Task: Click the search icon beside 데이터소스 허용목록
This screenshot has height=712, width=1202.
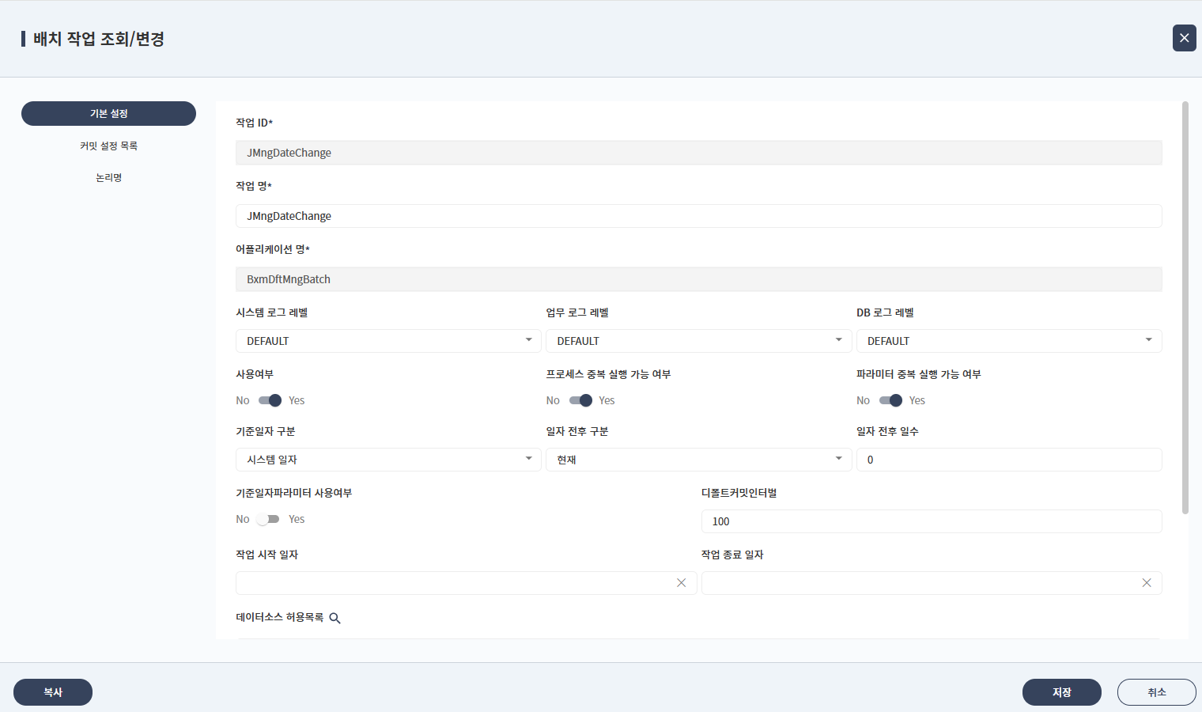Action: pyautogui.click(x=335, y=619)
